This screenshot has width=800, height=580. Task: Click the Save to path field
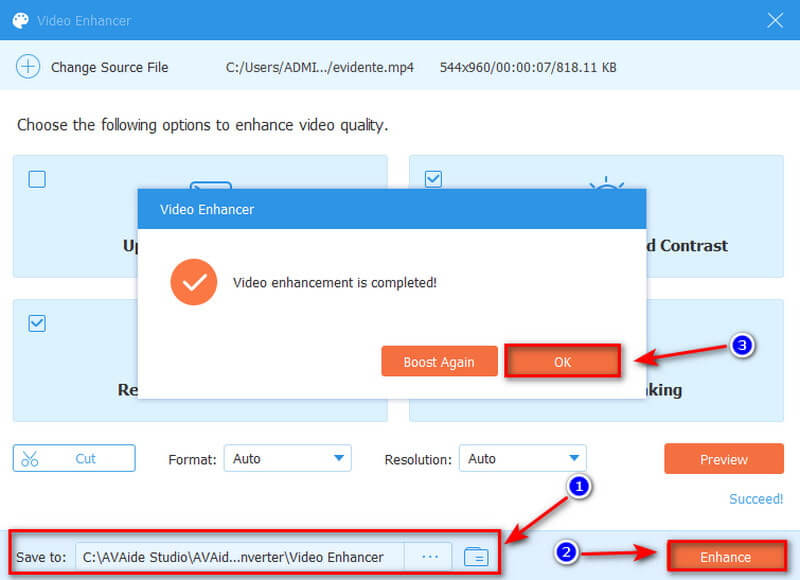point(240,557)
